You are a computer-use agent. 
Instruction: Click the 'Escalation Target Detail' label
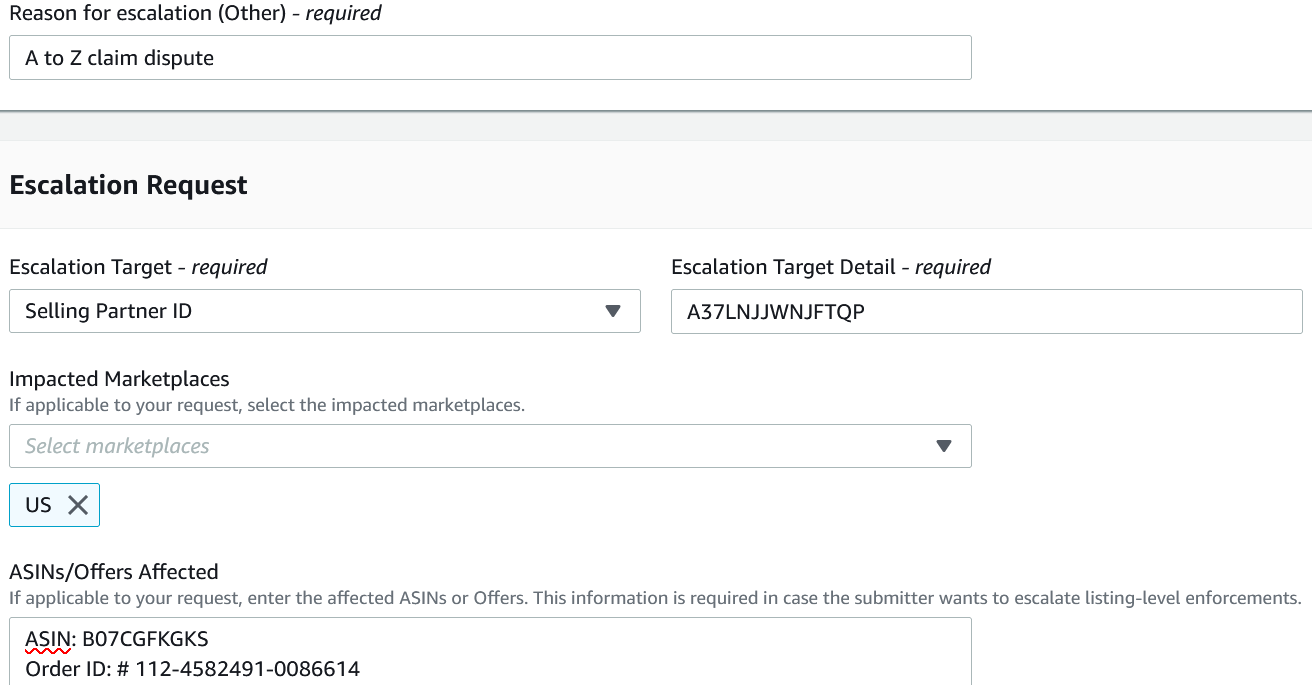830,267
